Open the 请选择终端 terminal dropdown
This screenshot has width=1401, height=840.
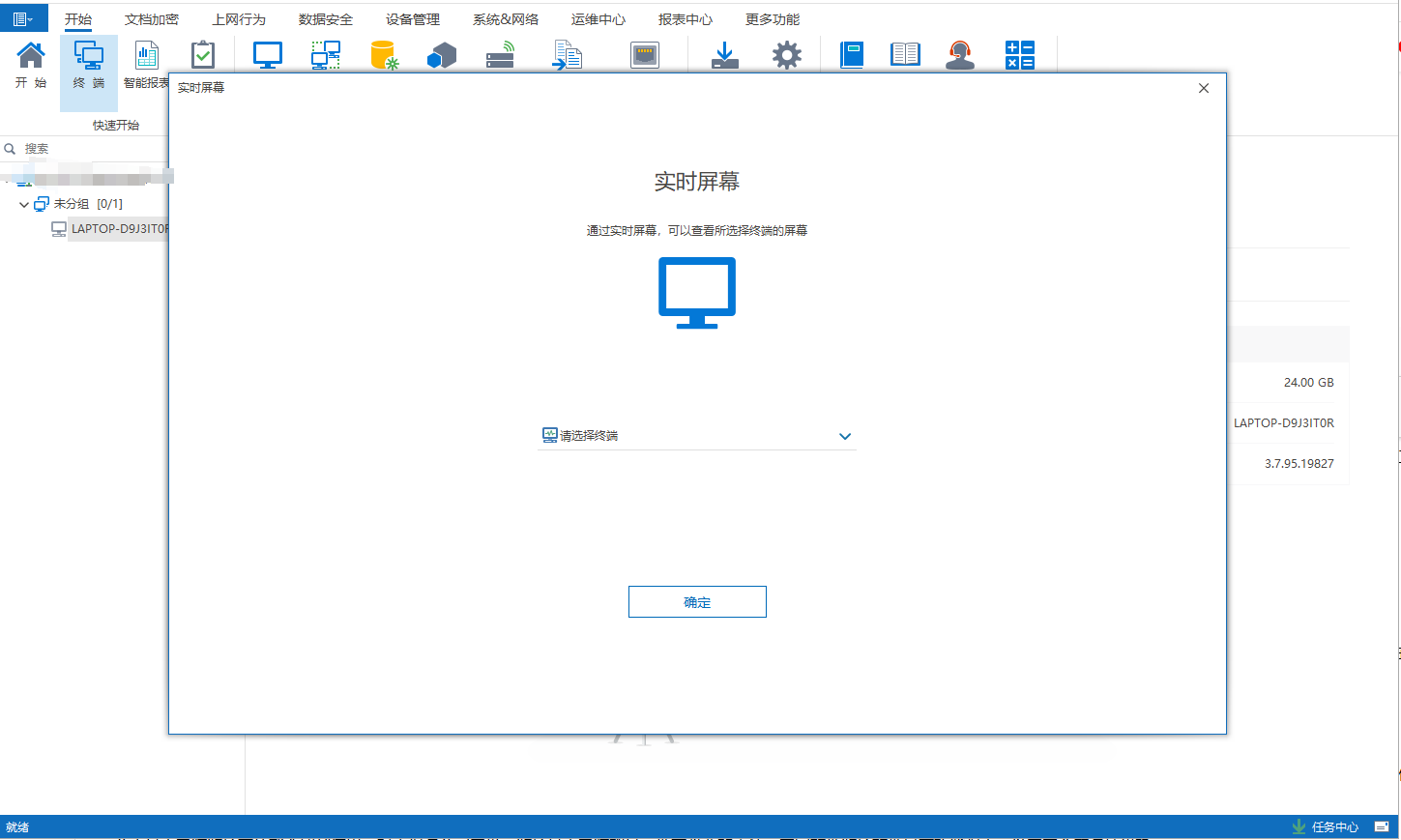(x=697, y=436)
